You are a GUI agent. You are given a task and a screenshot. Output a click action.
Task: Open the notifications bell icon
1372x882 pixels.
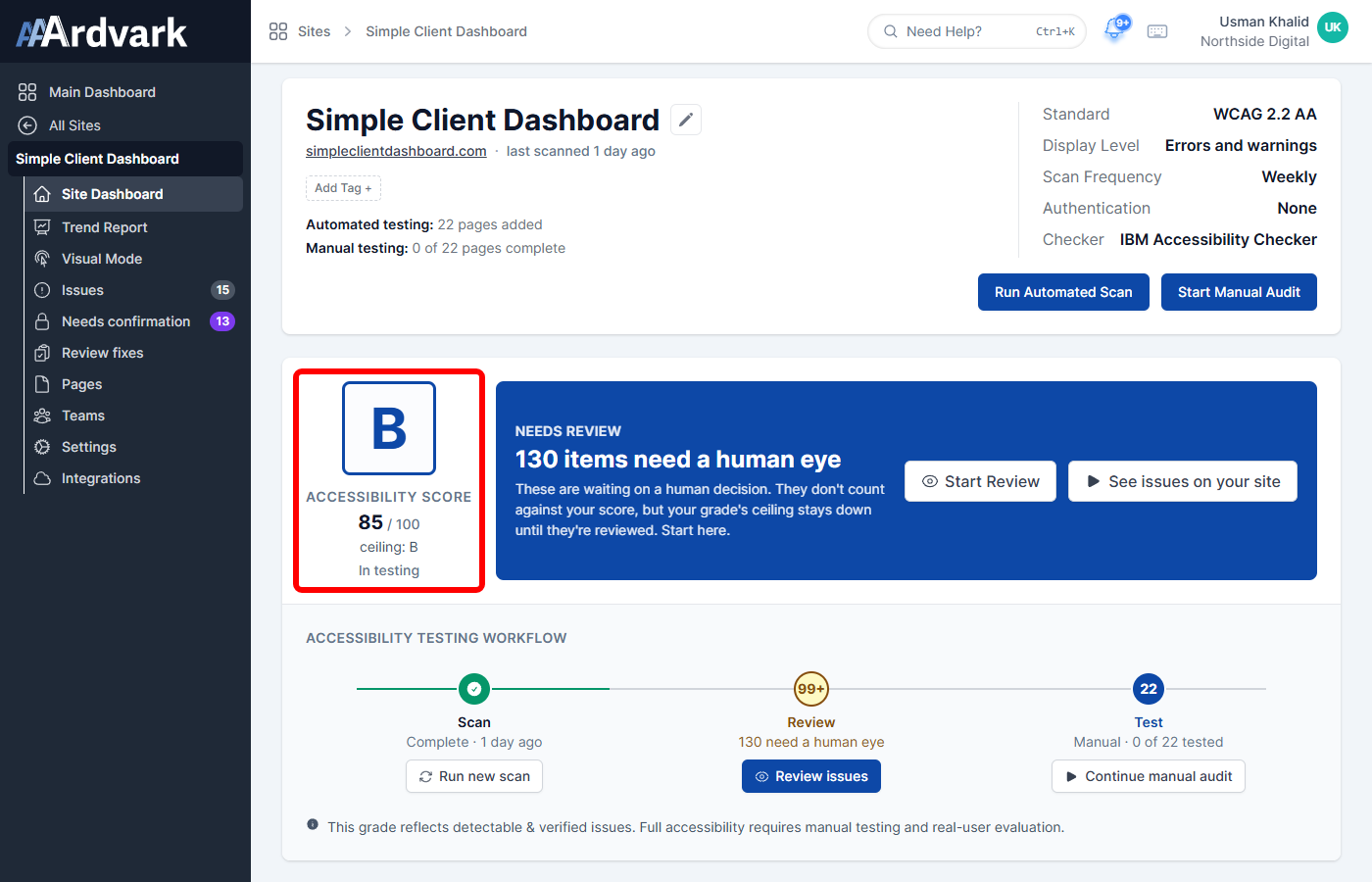point(1114,30)
